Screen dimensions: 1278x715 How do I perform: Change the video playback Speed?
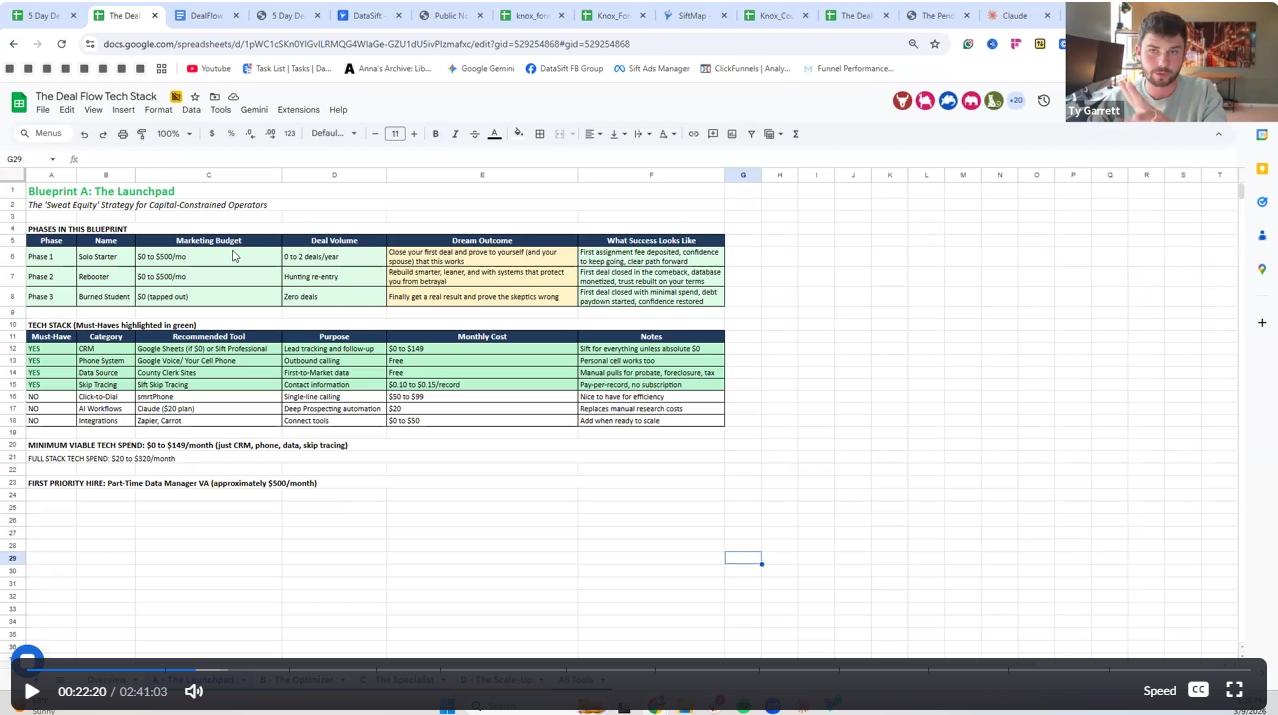click(x=1160, y=691)
